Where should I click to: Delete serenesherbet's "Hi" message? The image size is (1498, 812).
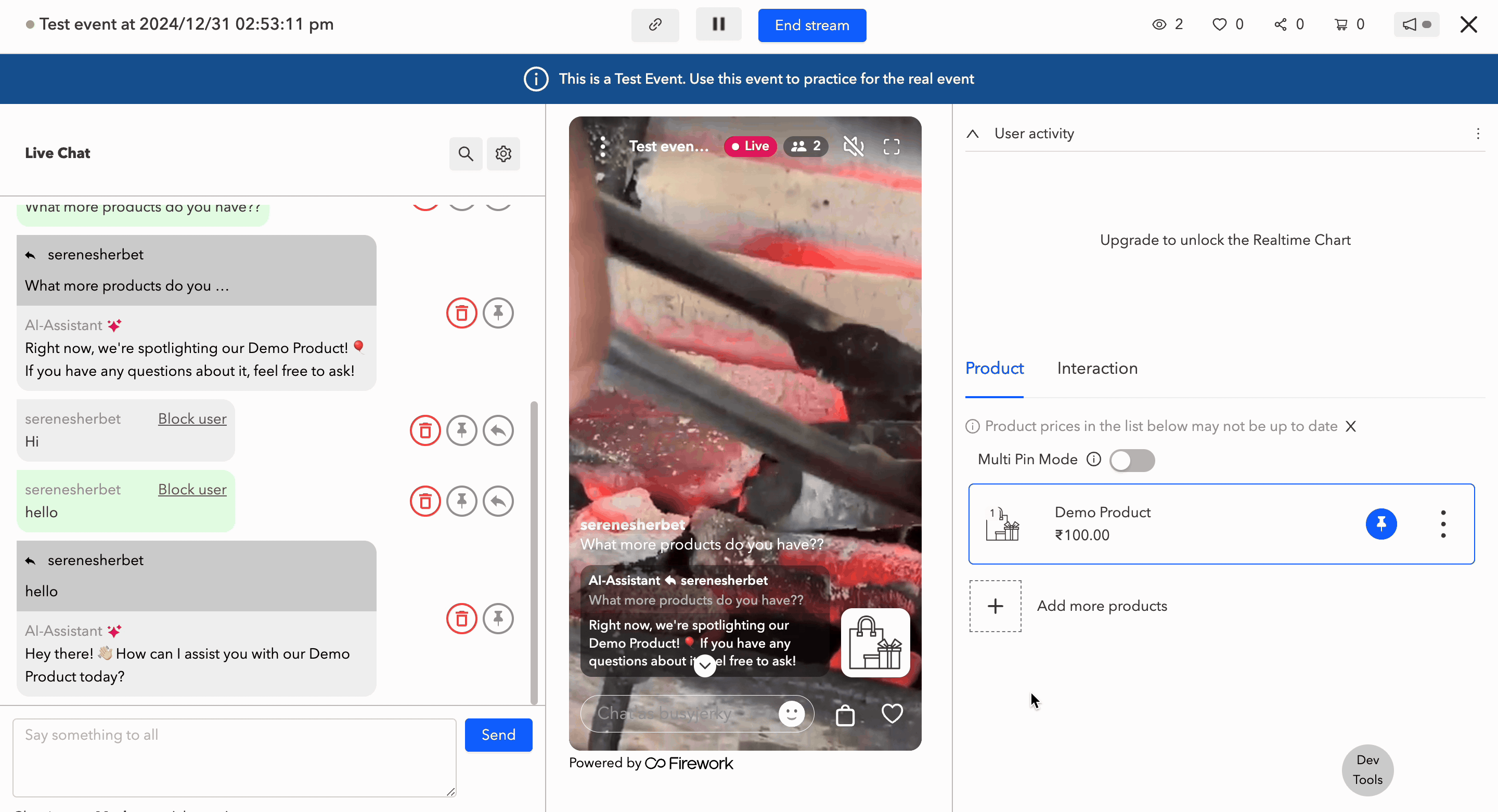[x=425, y=431]
